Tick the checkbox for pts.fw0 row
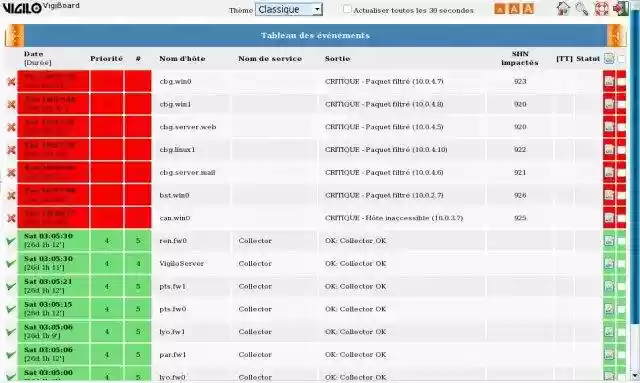640x383 pixels. pyautogui.click(x=621, y=310)
